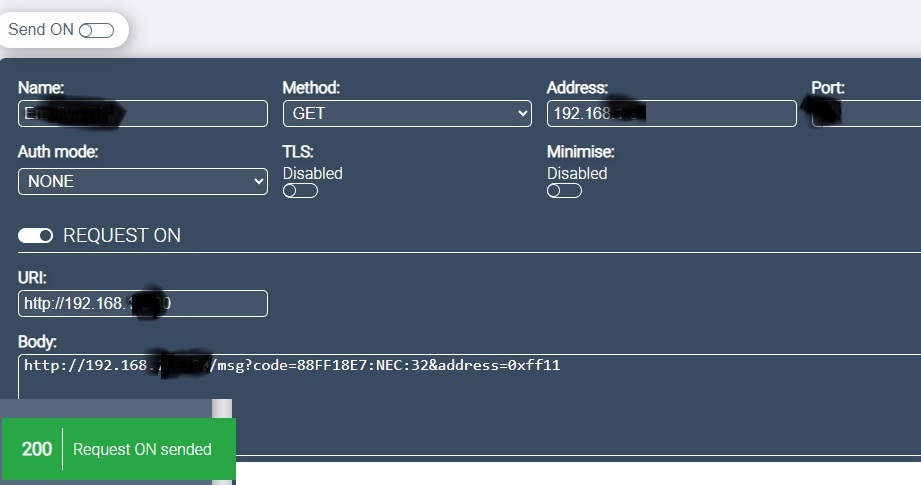Viewport: 921px width, 485px height.
Task: Open the Auth mode dropdown showing NONE
Action: pos(143,181)
